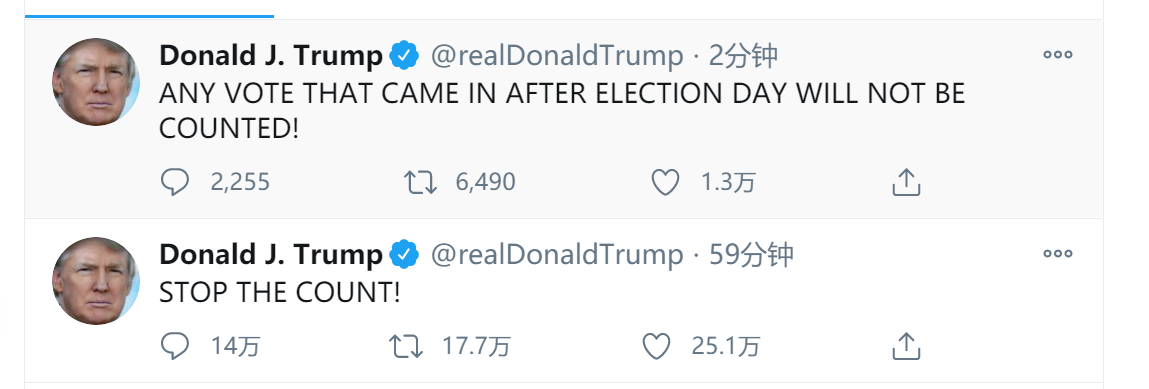Like the ANY VOTE tweet
The width and height of the screenshot is (1149, 389).
tap(665, 182)
